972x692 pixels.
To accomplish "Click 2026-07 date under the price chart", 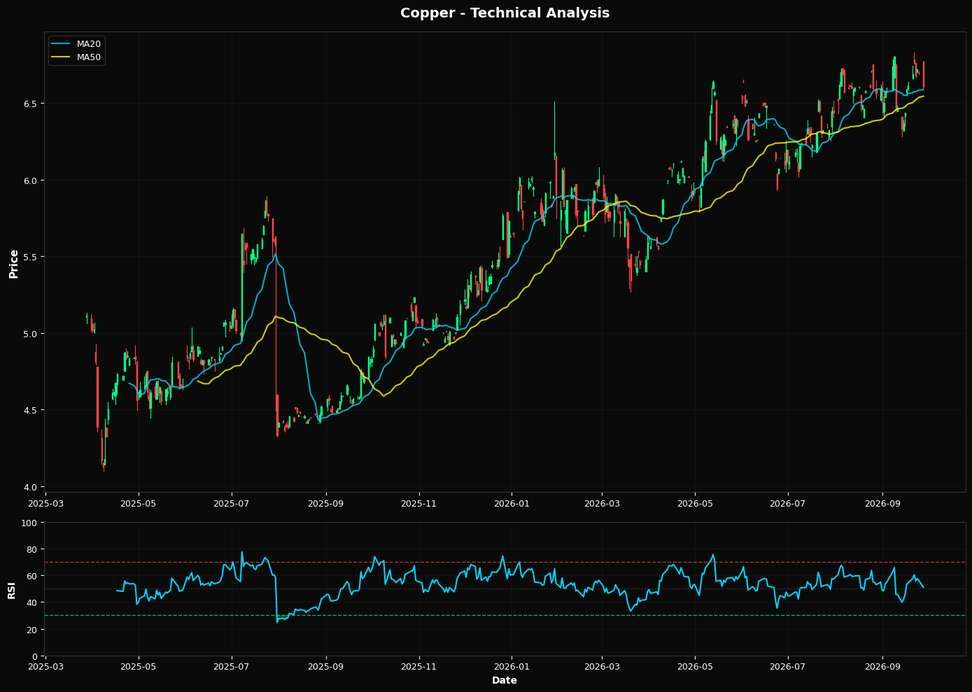I will coord(787,504).
